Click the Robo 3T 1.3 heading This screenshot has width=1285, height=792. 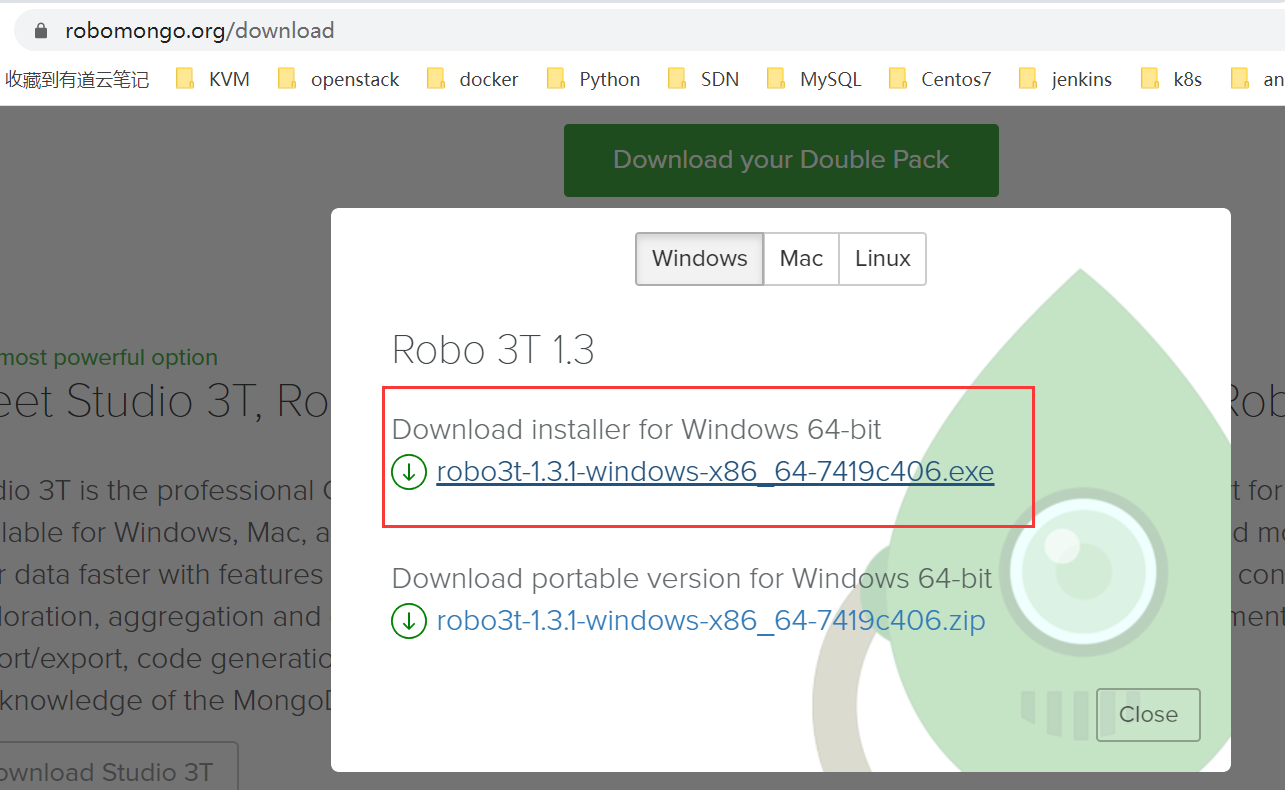pos(493,350)
